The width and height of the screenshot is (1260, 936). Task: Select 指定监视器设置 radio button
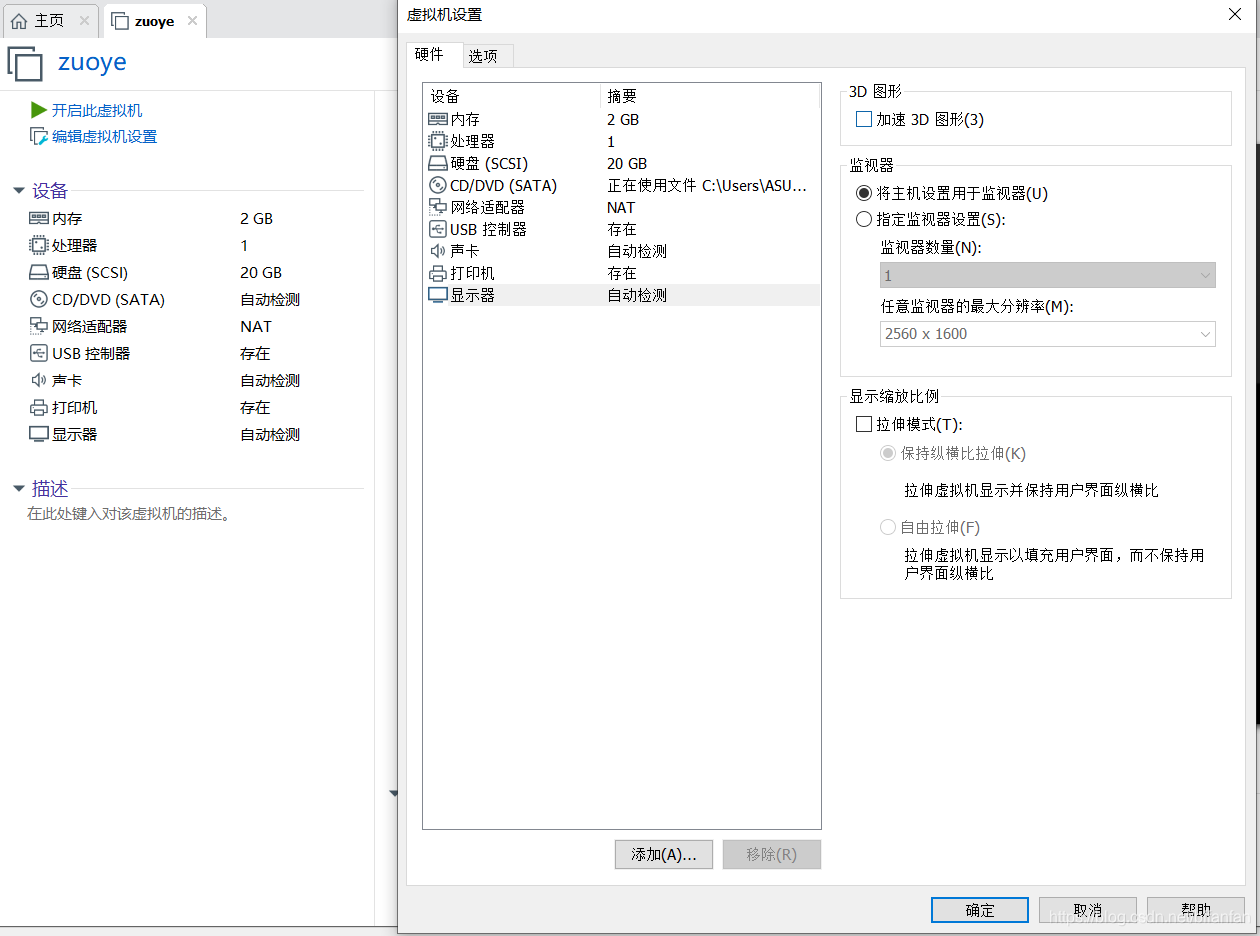coord(864,219)
